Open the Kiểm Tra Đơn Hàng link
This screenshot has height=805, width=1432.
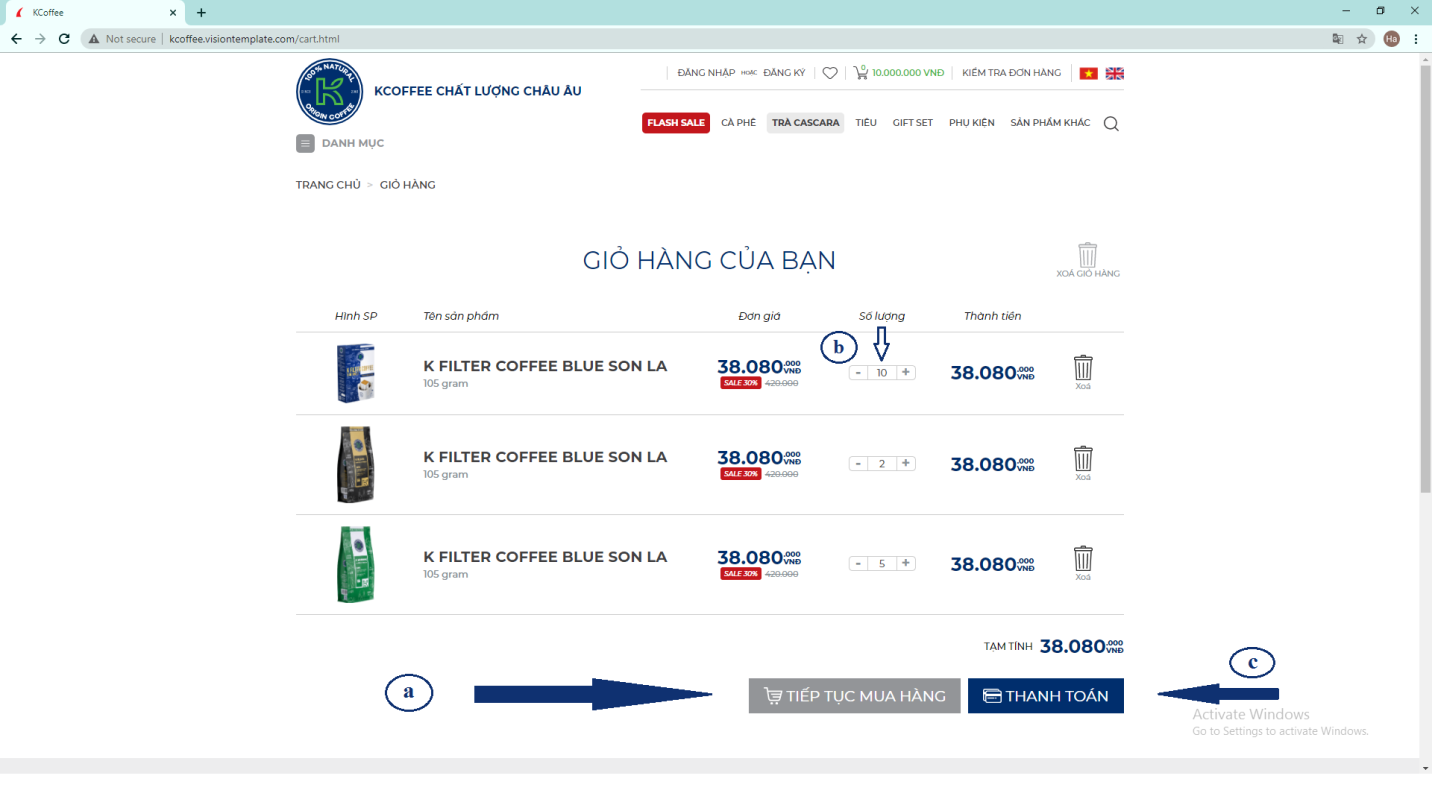coord(1011,73)
